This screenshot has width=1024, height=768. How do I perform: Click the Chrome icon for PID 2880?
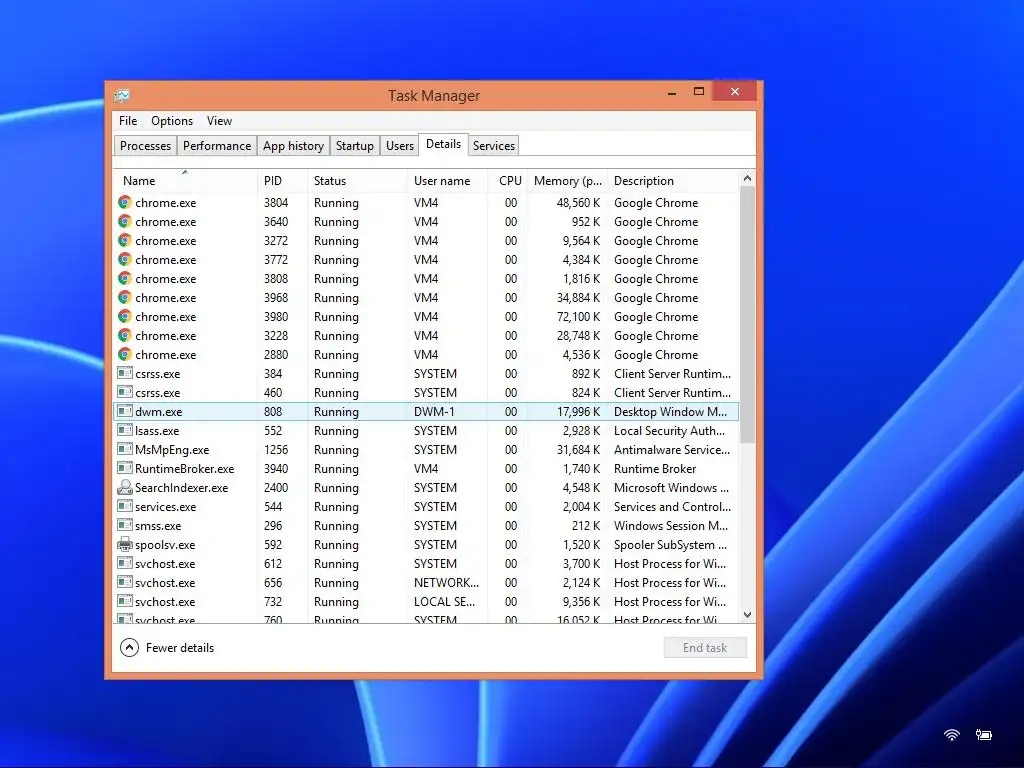(x=125, y=354)
